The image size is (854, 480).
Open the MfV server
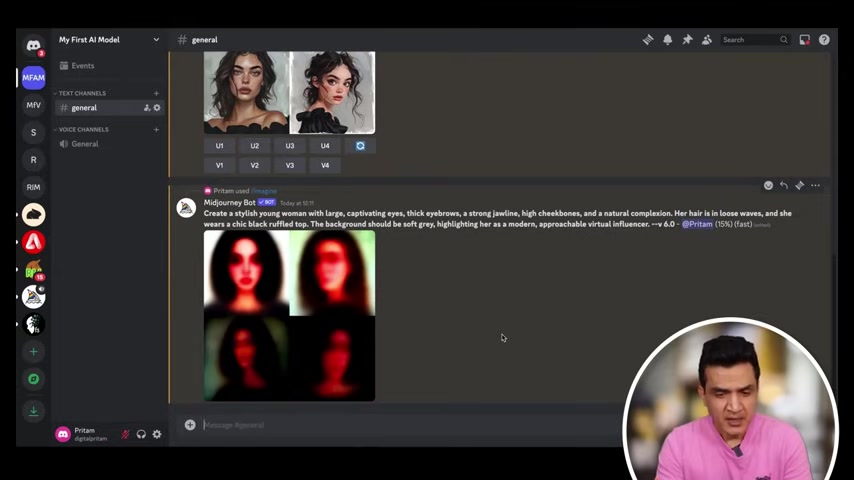(x=33, y=105)
